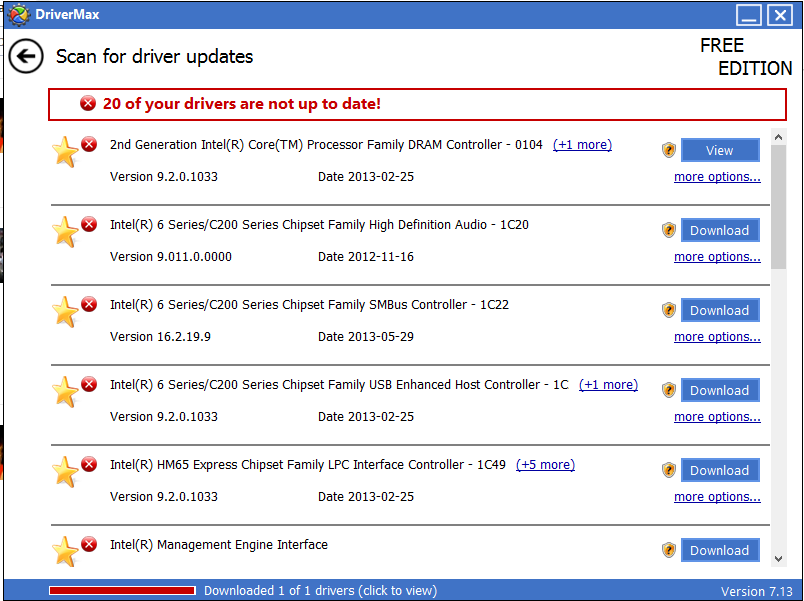Image resolution: width=804 pixels, height=601 pixels.
Task: Click scrollbar down arrow
Action: (778, 559)
